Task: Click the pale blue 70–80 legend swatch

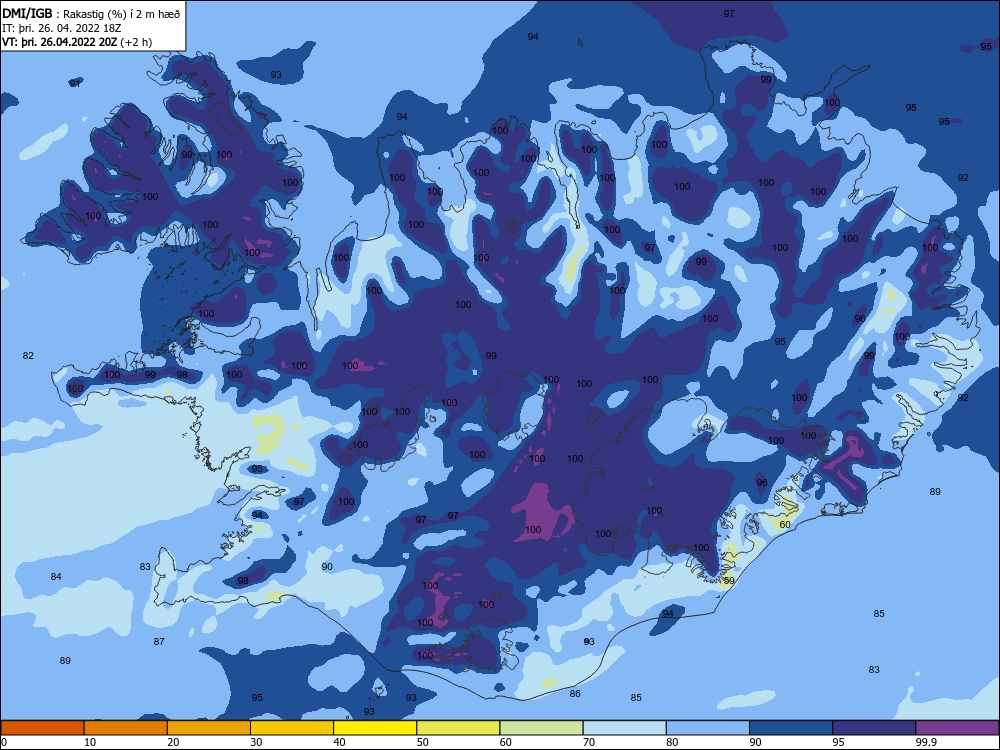Action: [624, 728]
